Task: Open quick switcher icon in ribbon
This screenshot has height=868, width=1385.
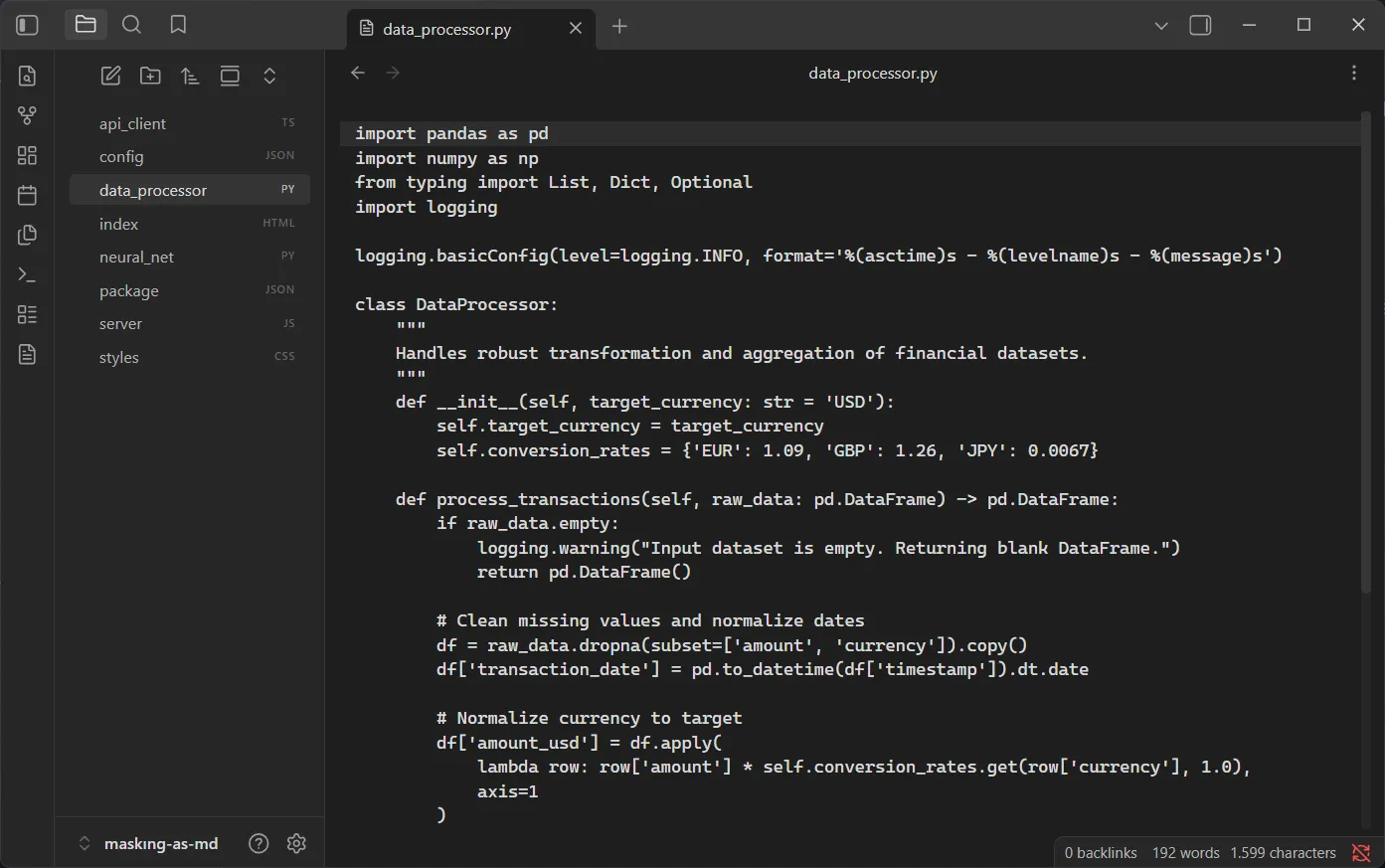Action: pyautogui.click(x=28, y=76)
